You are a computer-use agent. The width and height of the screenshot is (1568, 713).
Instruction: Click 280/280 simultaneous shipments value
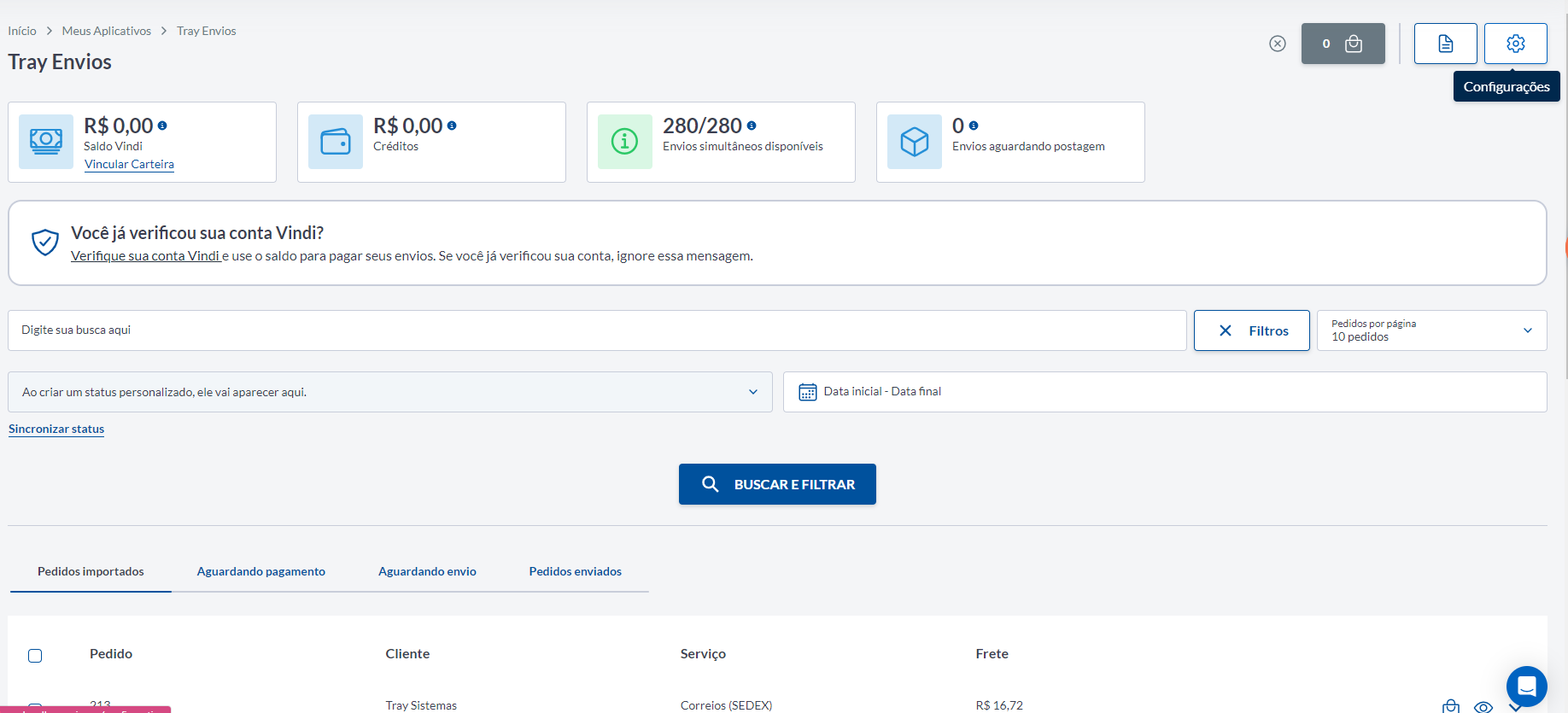(702, 126)
